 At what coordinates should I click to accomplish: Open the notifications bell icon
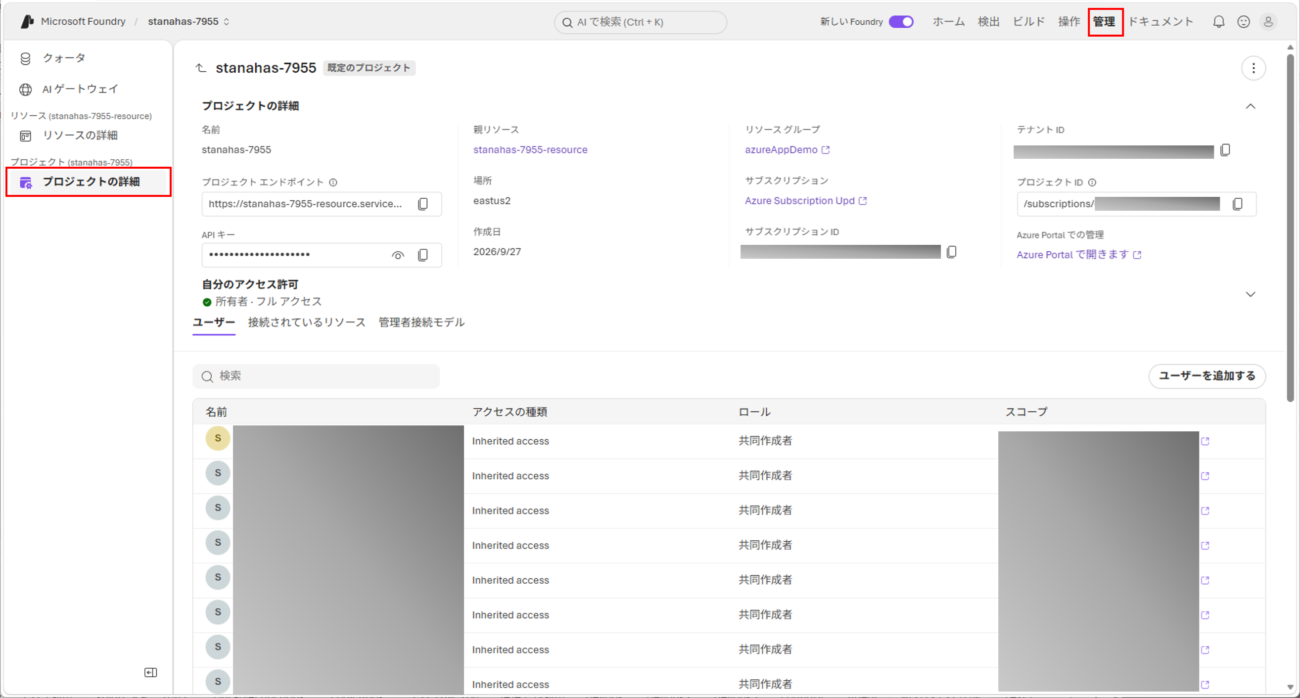(x=1219, y=21)
